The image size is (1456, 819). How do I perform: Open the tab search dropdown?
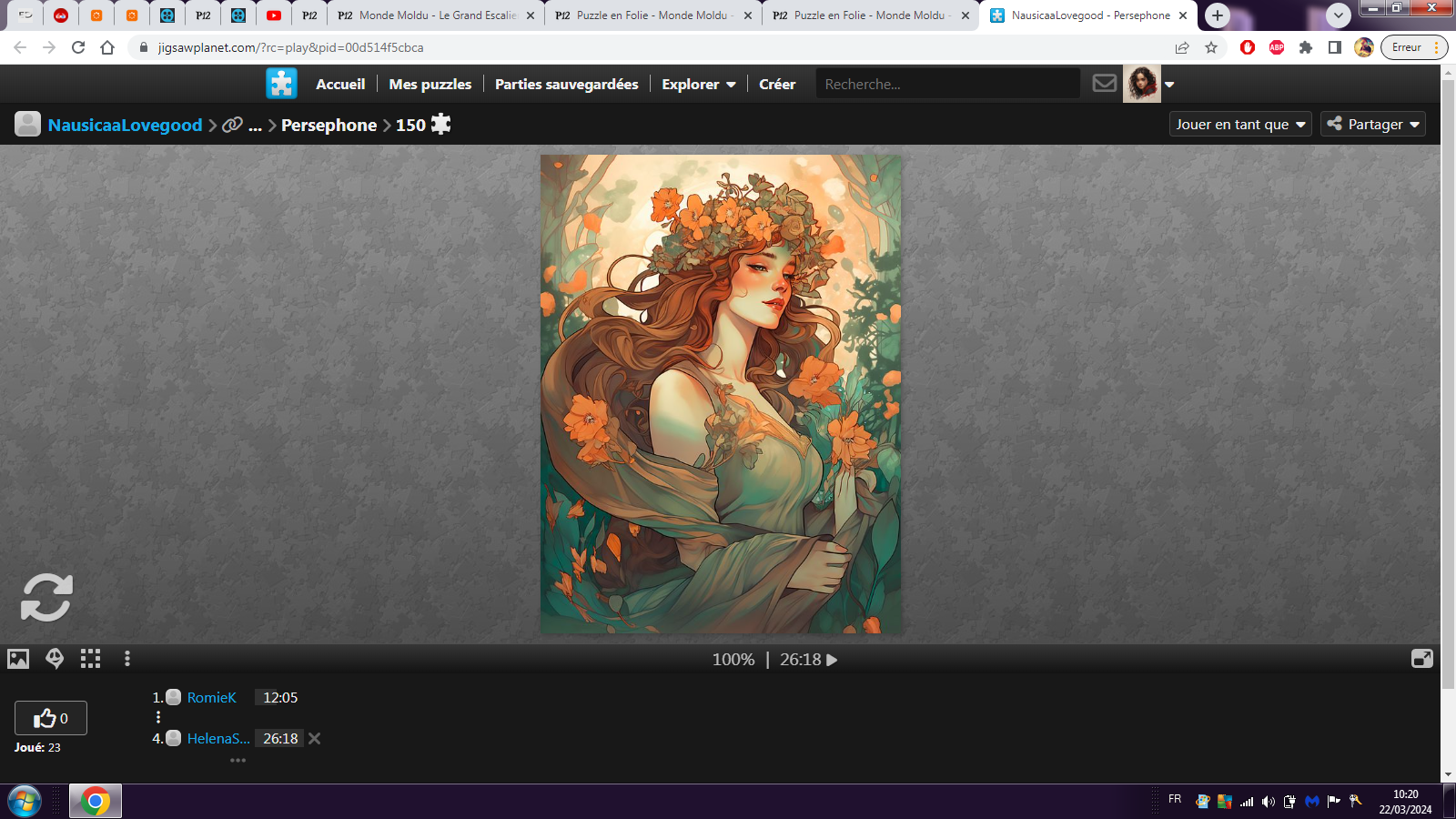(1338, 15)
